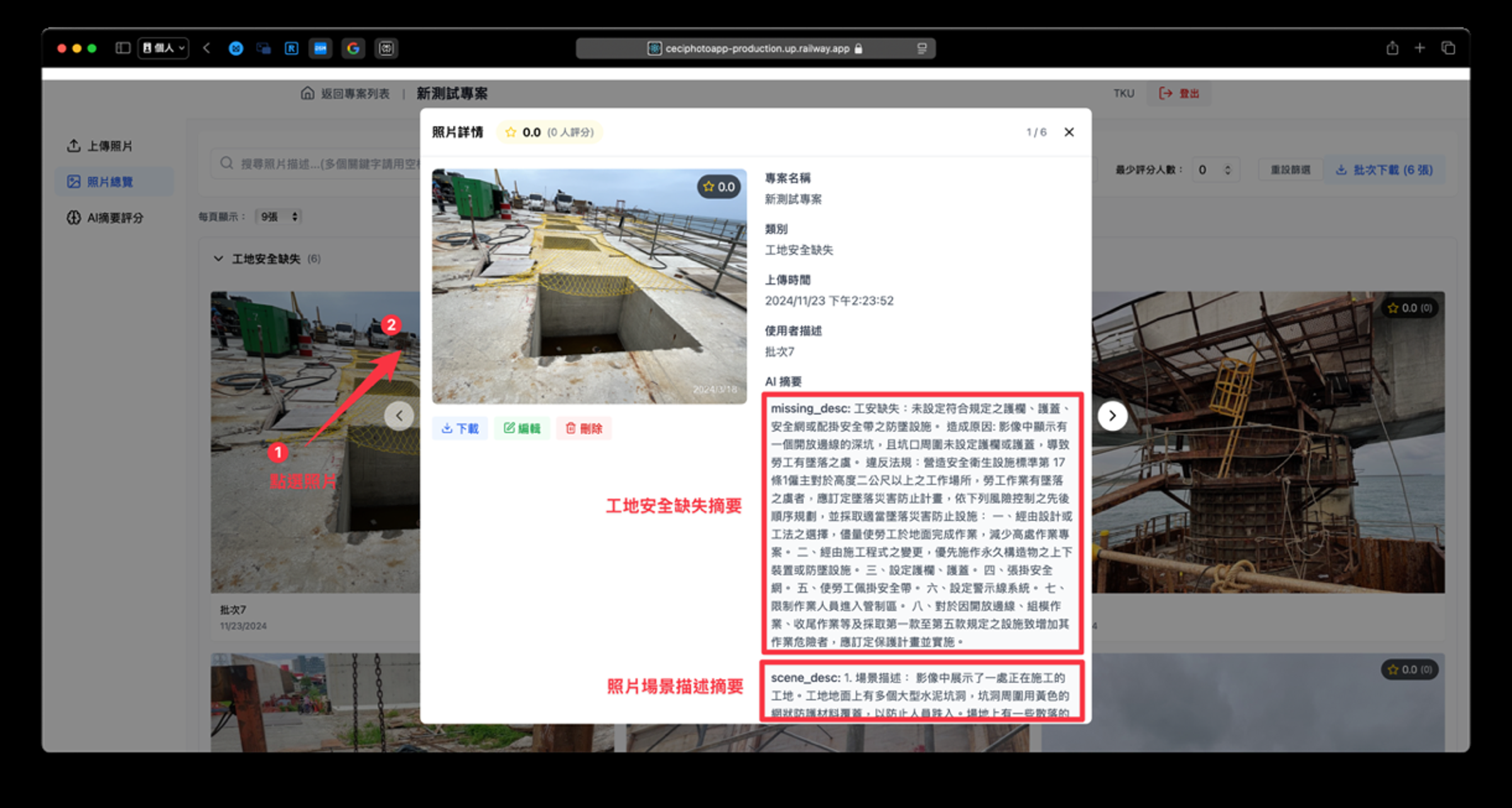Toggle the Safari sidebar icon
The width and height of the screenshot is (1512, 808).
123,48
